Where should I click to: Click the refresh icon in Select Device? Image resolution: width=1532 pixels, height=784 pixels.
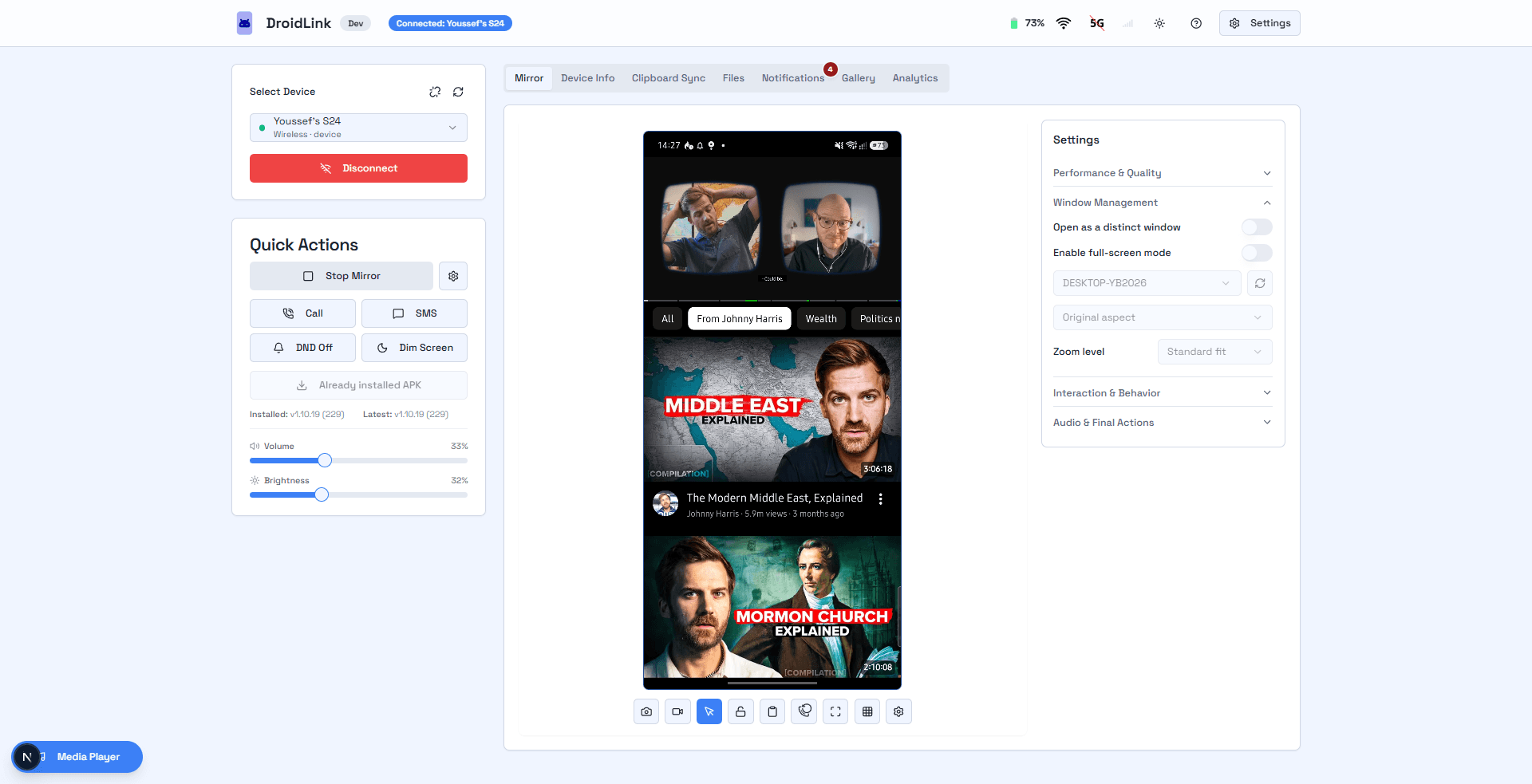[x=458, y=92]
